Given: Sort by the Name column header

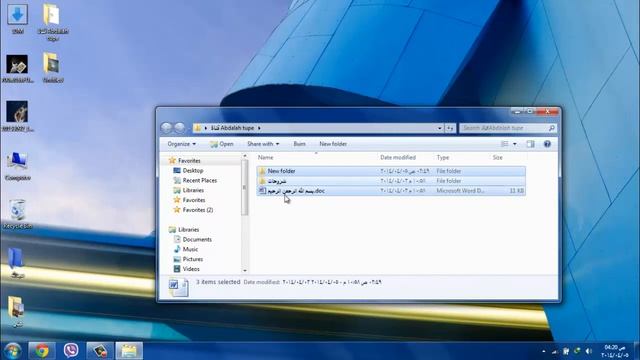Looking at the screenshot, I should pyautogui.click(x=266, y=158).
